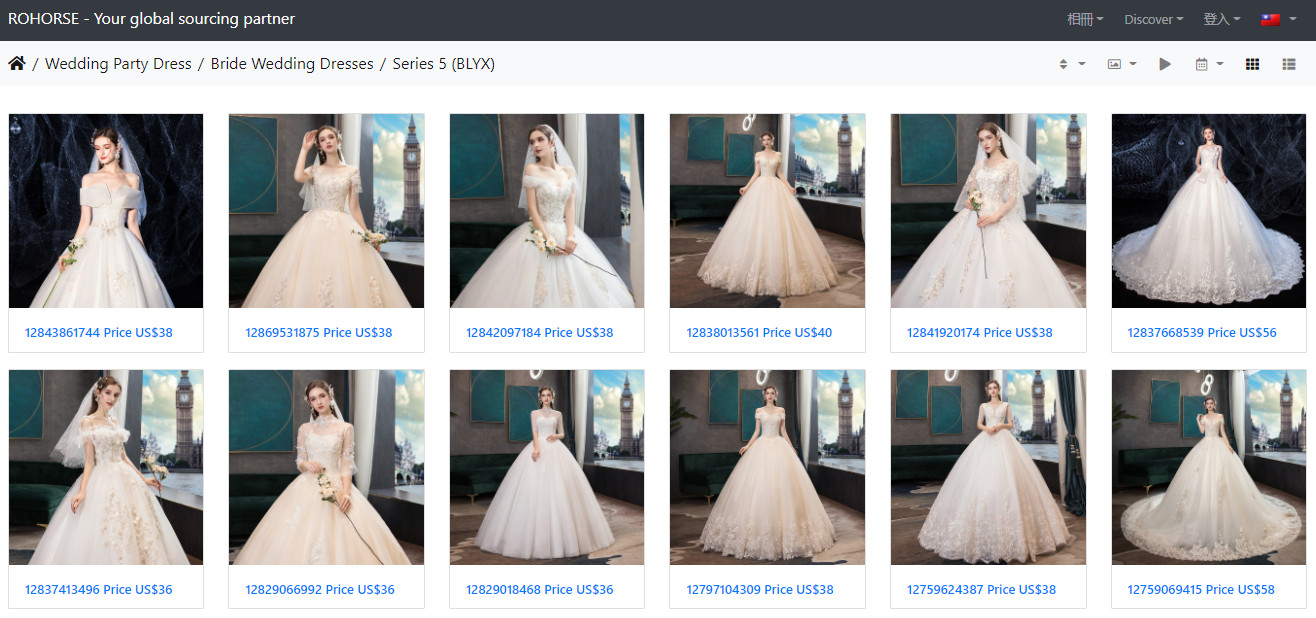Image resolution: width=1316 pixels, height=618 pixels.
Task: Open the 相冊 albums menu
Action: (x=1085, y=19)
